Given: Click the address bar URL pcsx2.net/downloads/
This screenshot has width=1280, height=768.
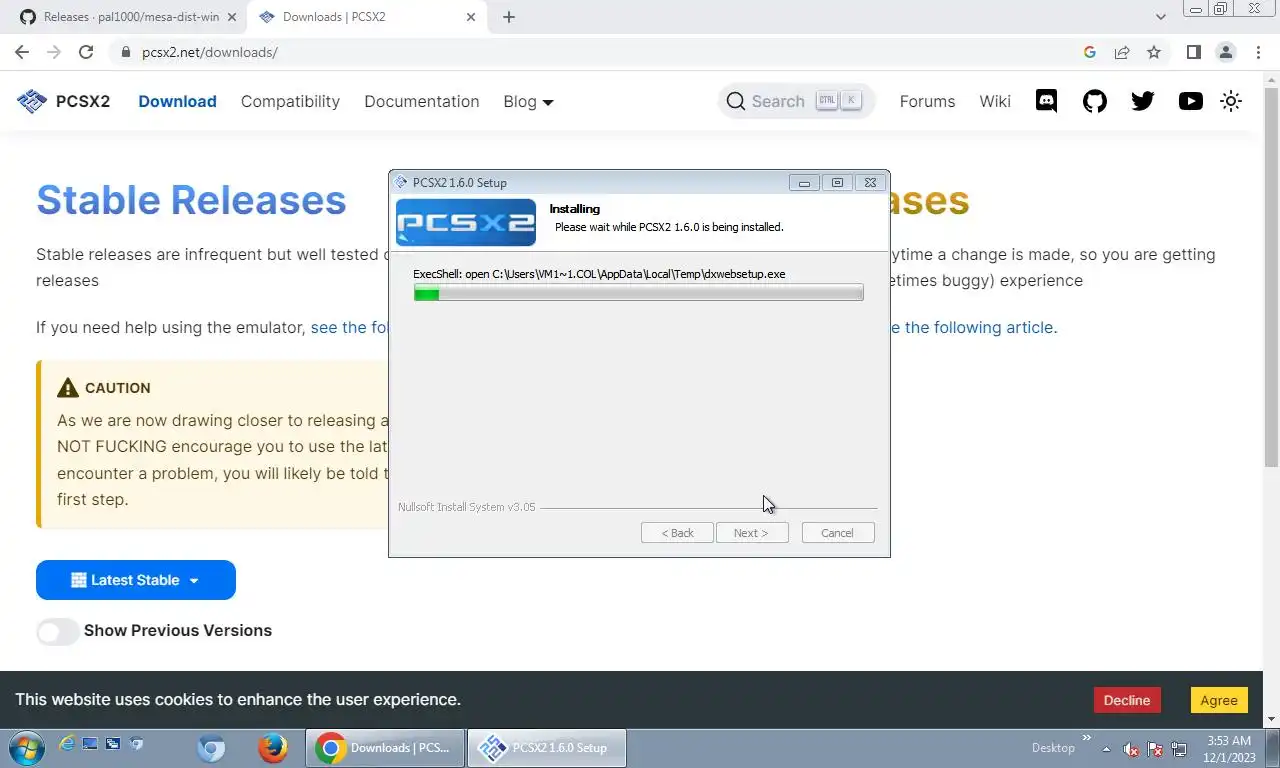Looking at the screenshot, I should 209,52.
